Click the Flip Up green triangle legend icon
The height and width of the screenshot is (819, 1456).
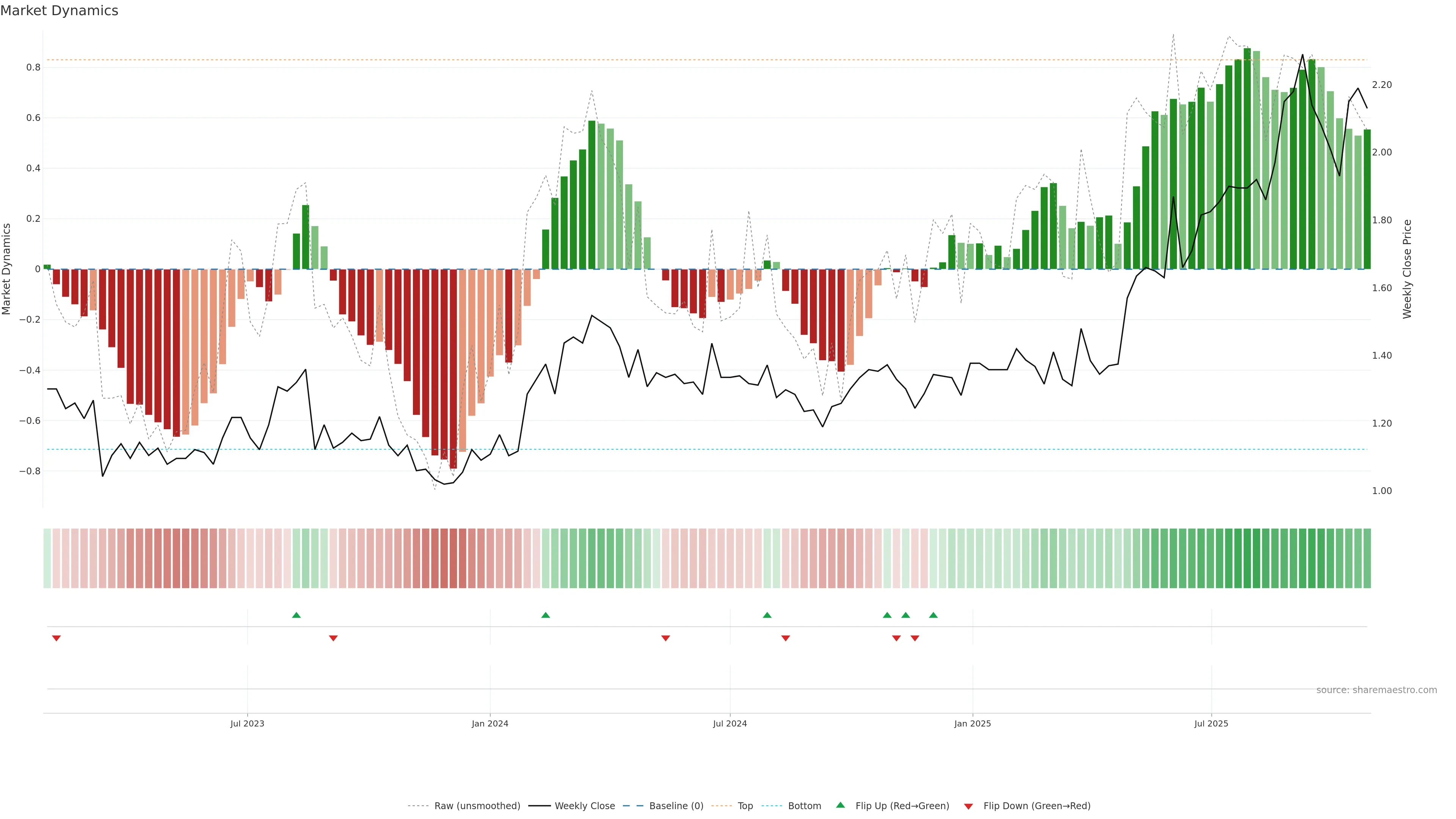coord(841,805)
